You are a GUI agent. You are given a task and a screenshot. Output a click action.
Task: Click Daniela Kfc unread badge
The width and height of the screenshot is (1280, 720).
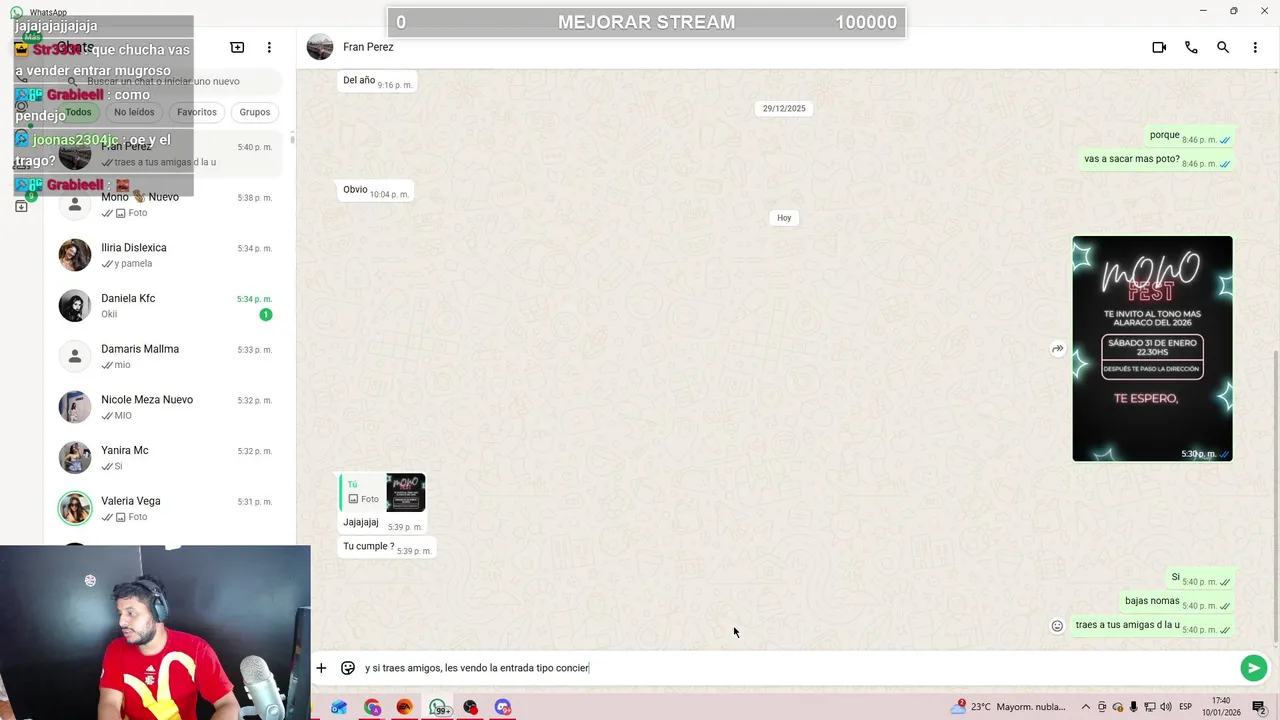click(x=266, y=314)
